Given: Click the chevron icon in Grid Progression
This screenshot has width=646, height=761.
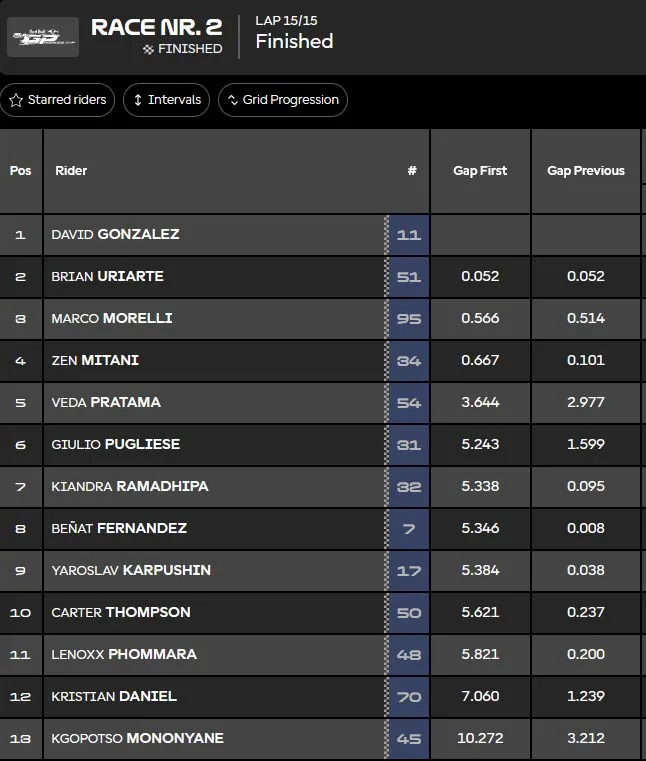Looking at the screenshot, I should point(233,100).
